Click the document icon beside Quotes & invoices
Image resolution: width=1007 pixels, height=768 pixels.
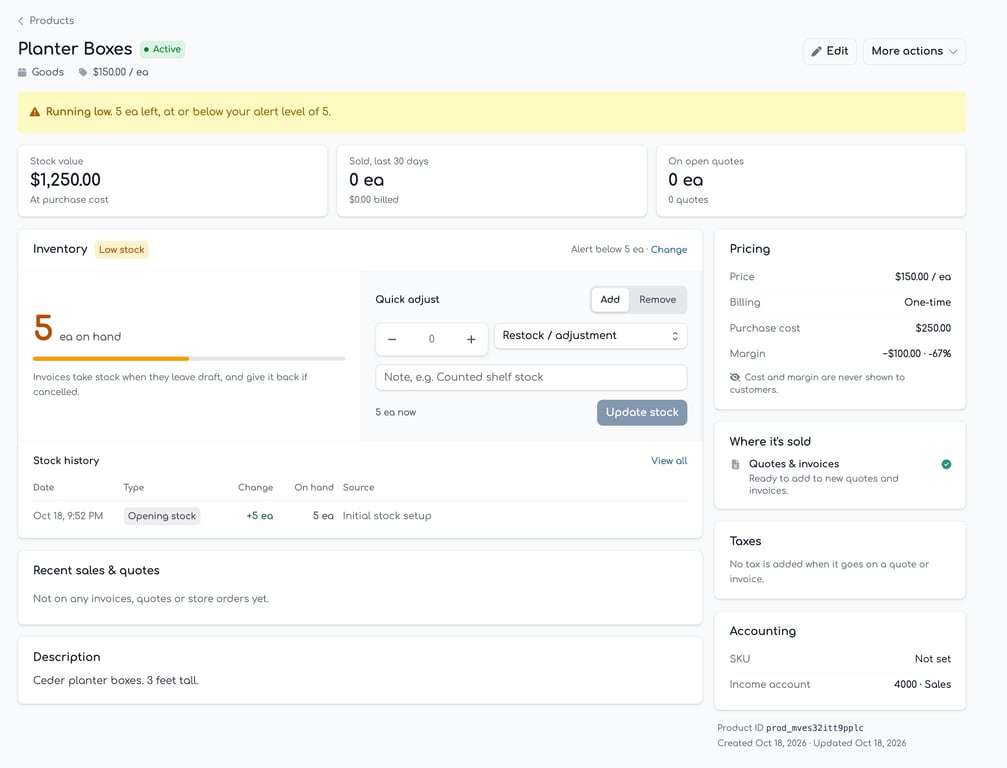(x=735, y=464)
